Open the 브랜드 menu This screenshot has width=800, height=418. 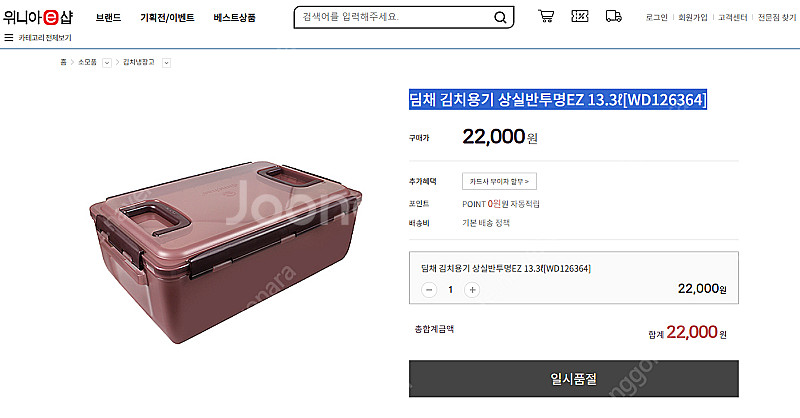coord(109,18)
